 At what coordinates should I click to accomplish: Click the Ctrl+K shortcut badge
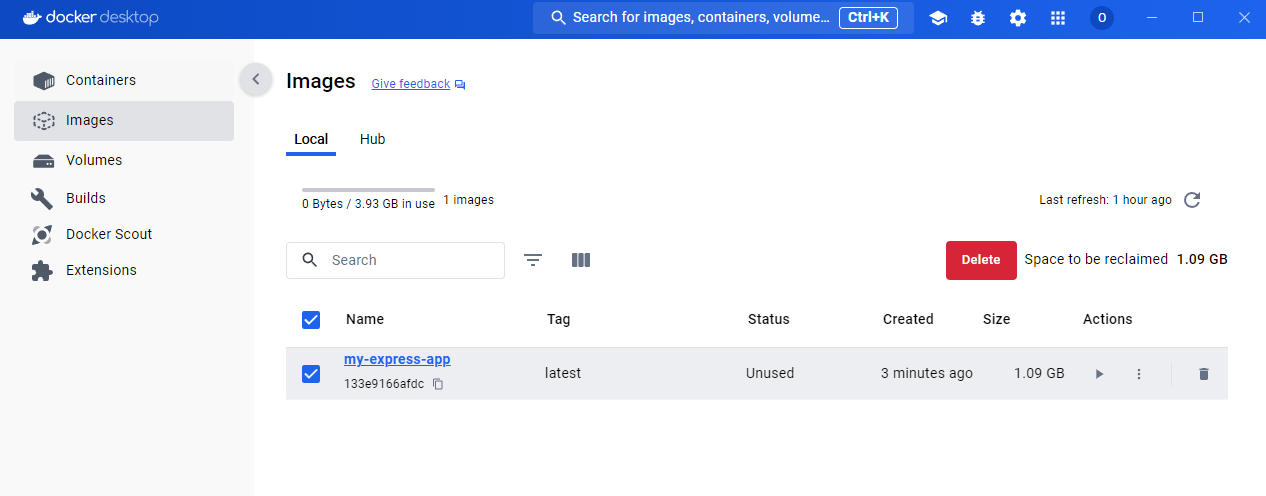coord(869,18)
